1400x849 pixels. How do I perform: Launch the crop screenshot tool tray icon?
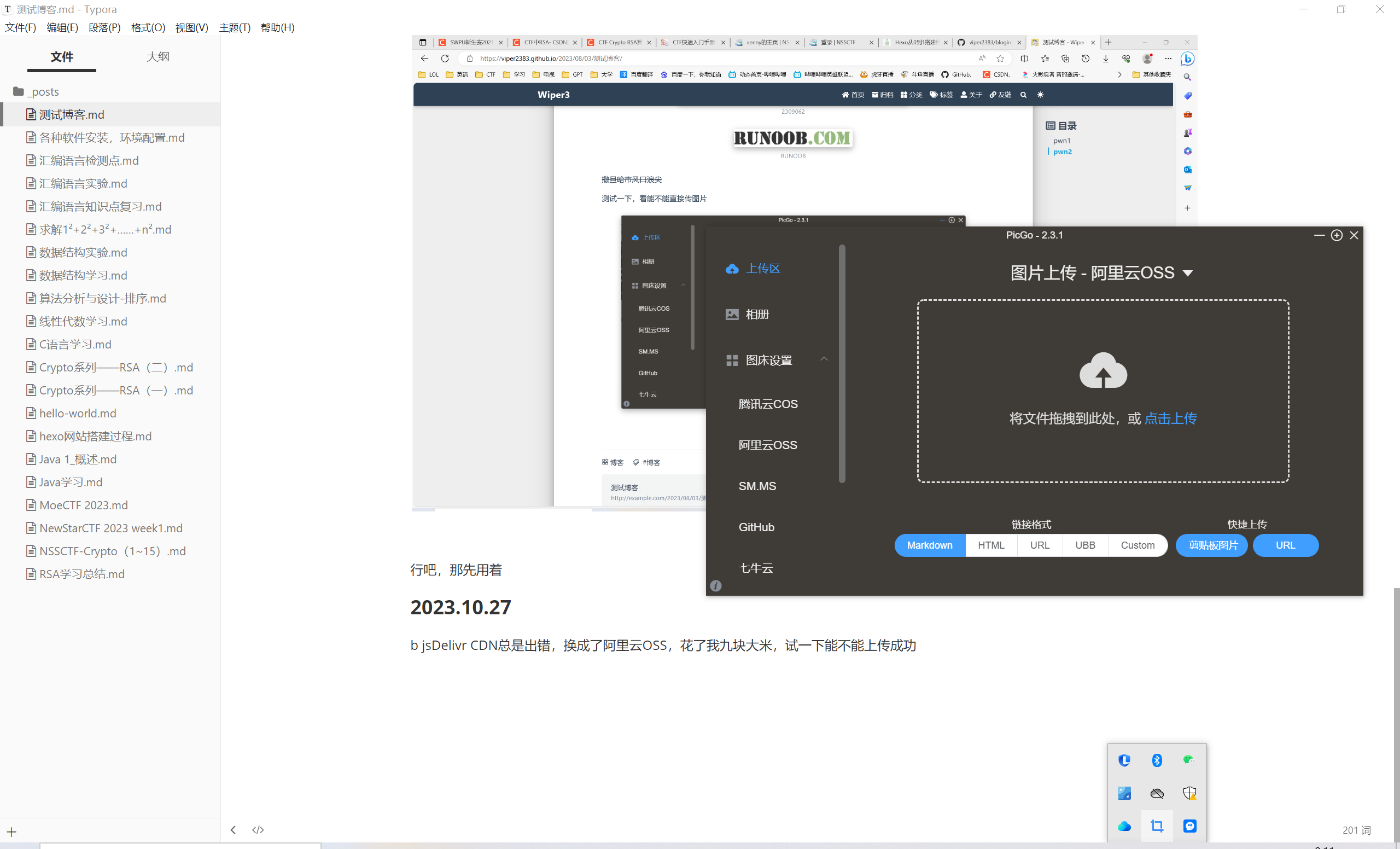[x=1157, y=825]
